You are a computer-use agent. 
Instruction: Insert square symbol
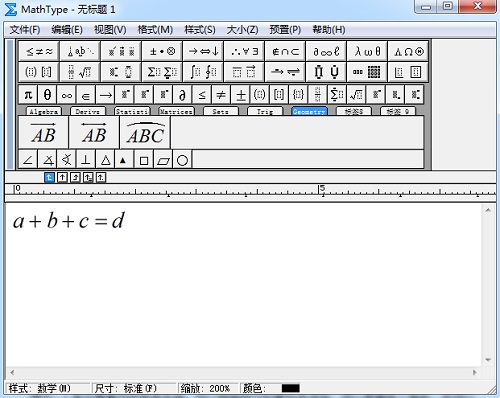(x=144, y=160)
